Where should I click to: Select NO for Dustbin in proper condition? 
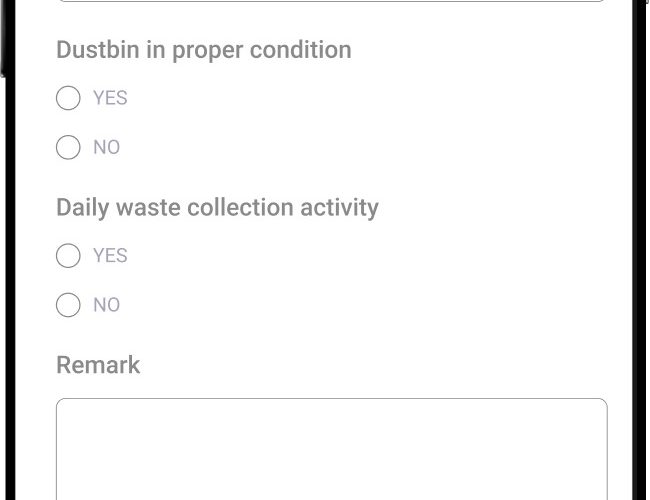[68, 147]
